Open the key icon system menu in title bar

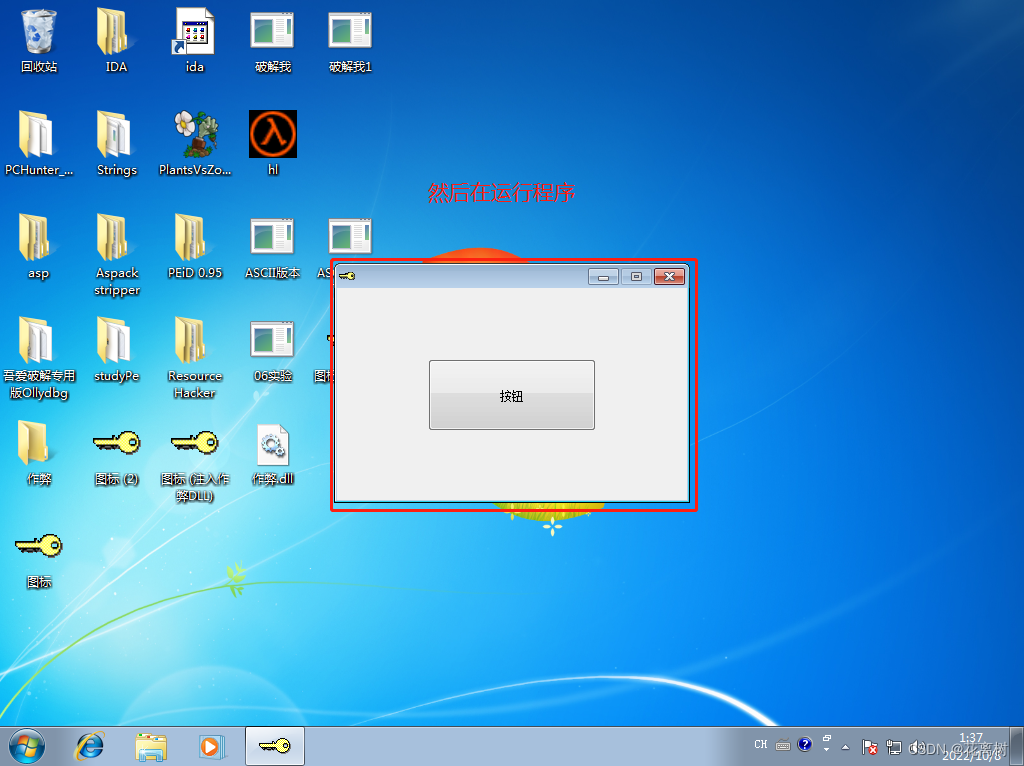click(347, 276)
